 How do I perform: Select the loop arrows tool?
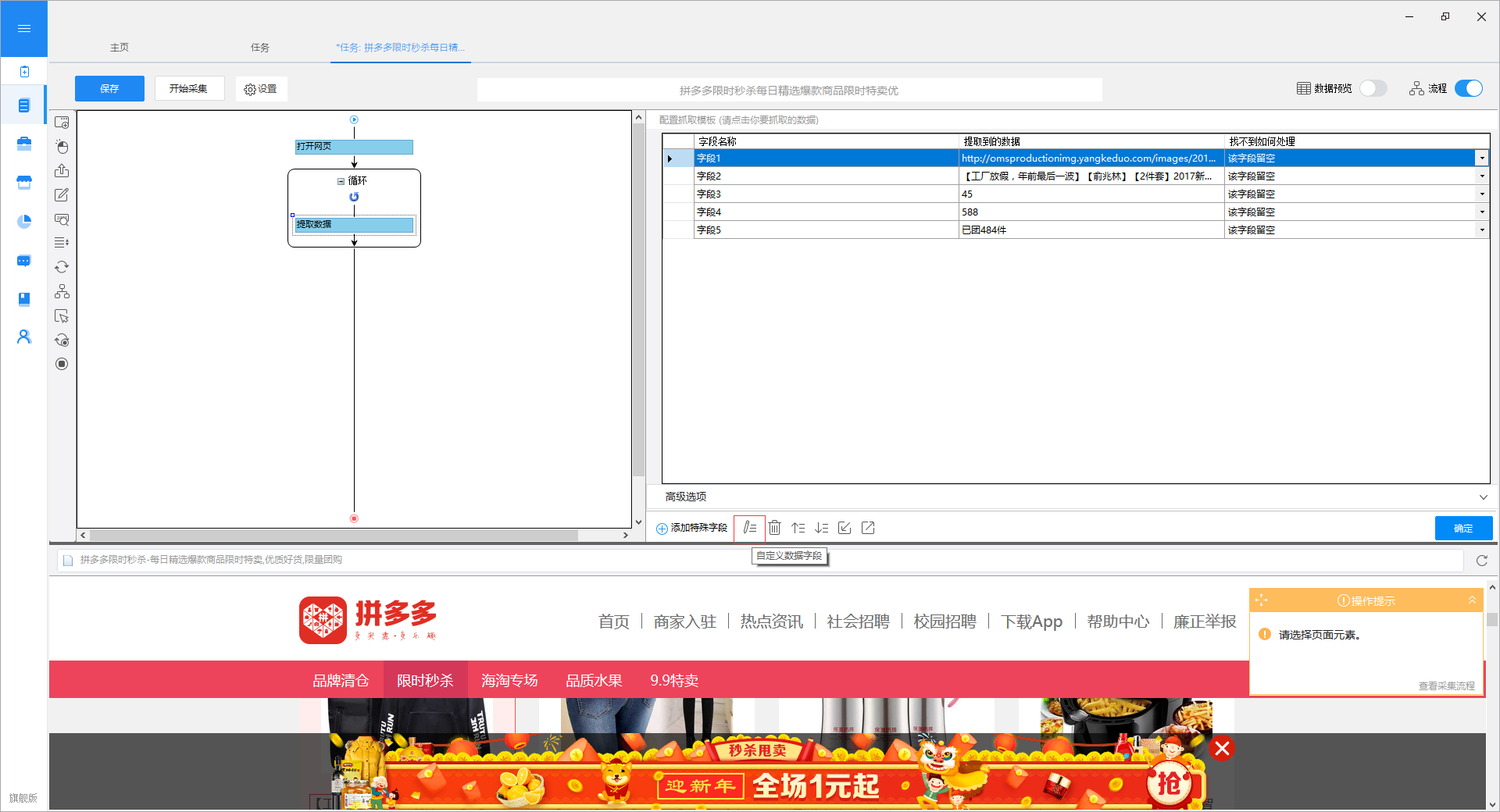(x=62, y=267)
